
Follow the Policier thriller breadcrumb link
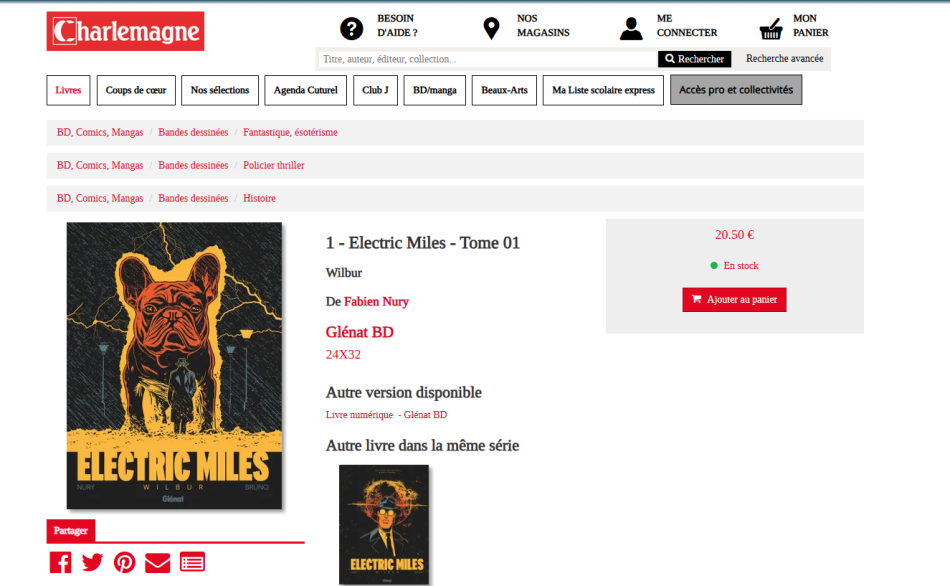274,165
